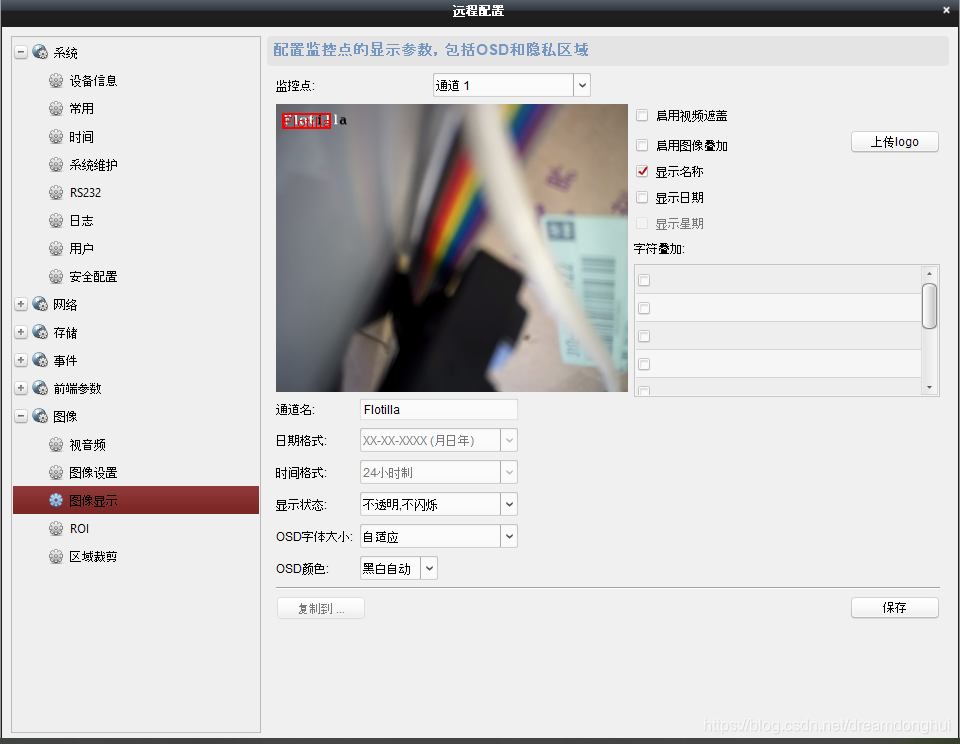The height and width of the screenshot is (744, 960).
Task: Tick the first 字符叠加 row checkbox
Action: click(x=644, y=280)
